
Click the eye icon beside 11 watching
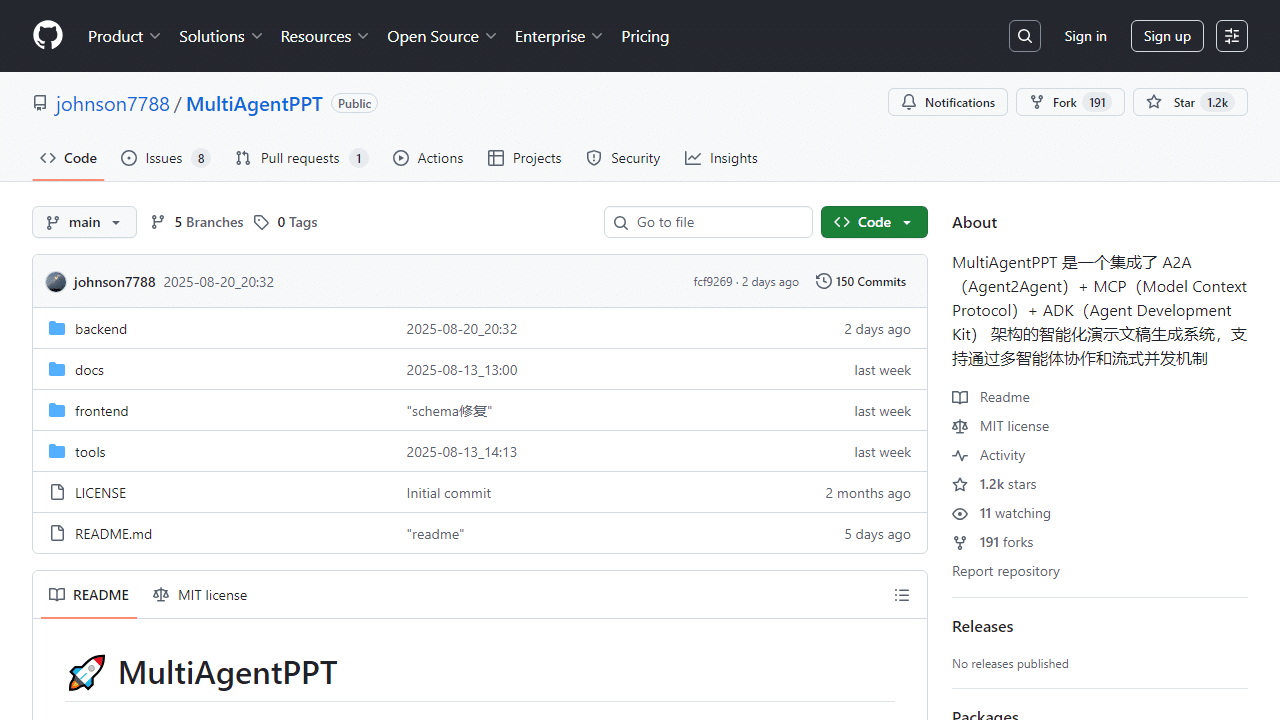pos(960,513)
